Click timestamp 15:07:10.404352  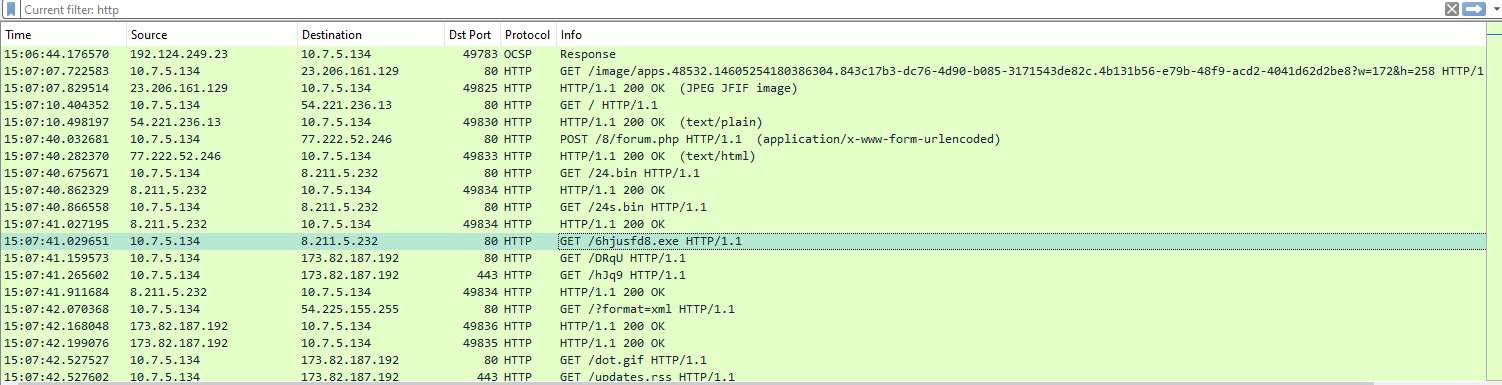pos(56,105)
